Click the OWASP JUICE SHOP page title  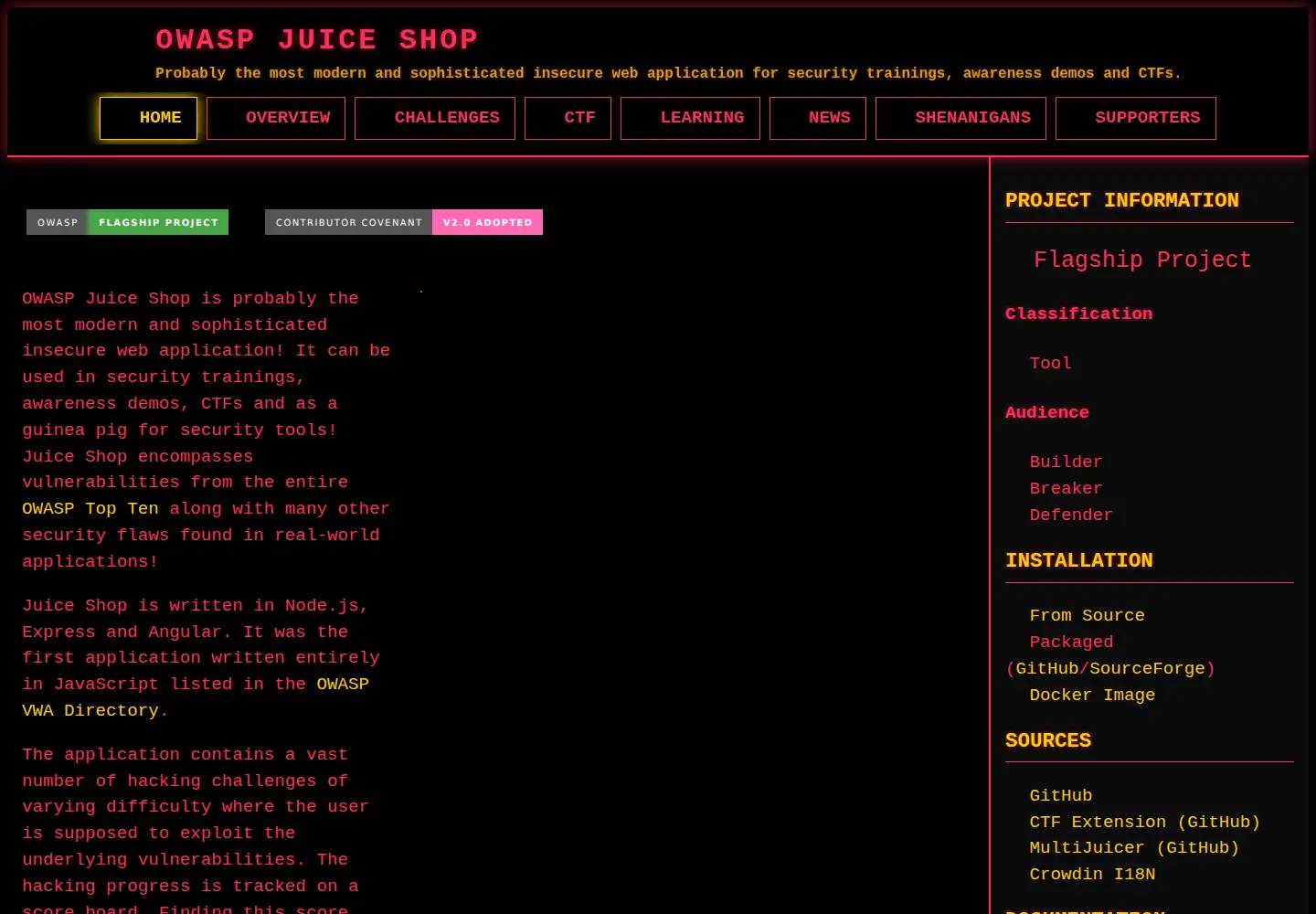[316, 39]
